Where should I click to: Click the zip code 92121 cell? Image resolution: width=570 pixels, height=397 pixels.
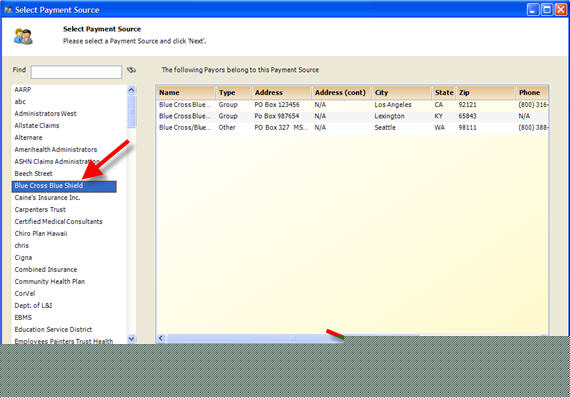coord(467,105)
